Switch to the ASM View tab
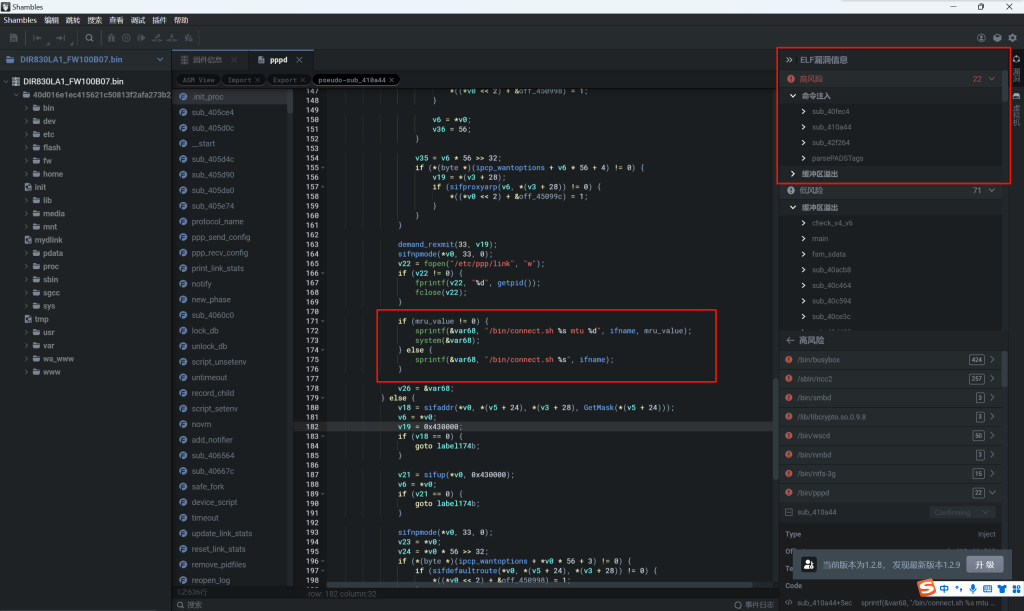This screenshot has width=1024, height=611. pyautogui.click(x=199, y=79)
